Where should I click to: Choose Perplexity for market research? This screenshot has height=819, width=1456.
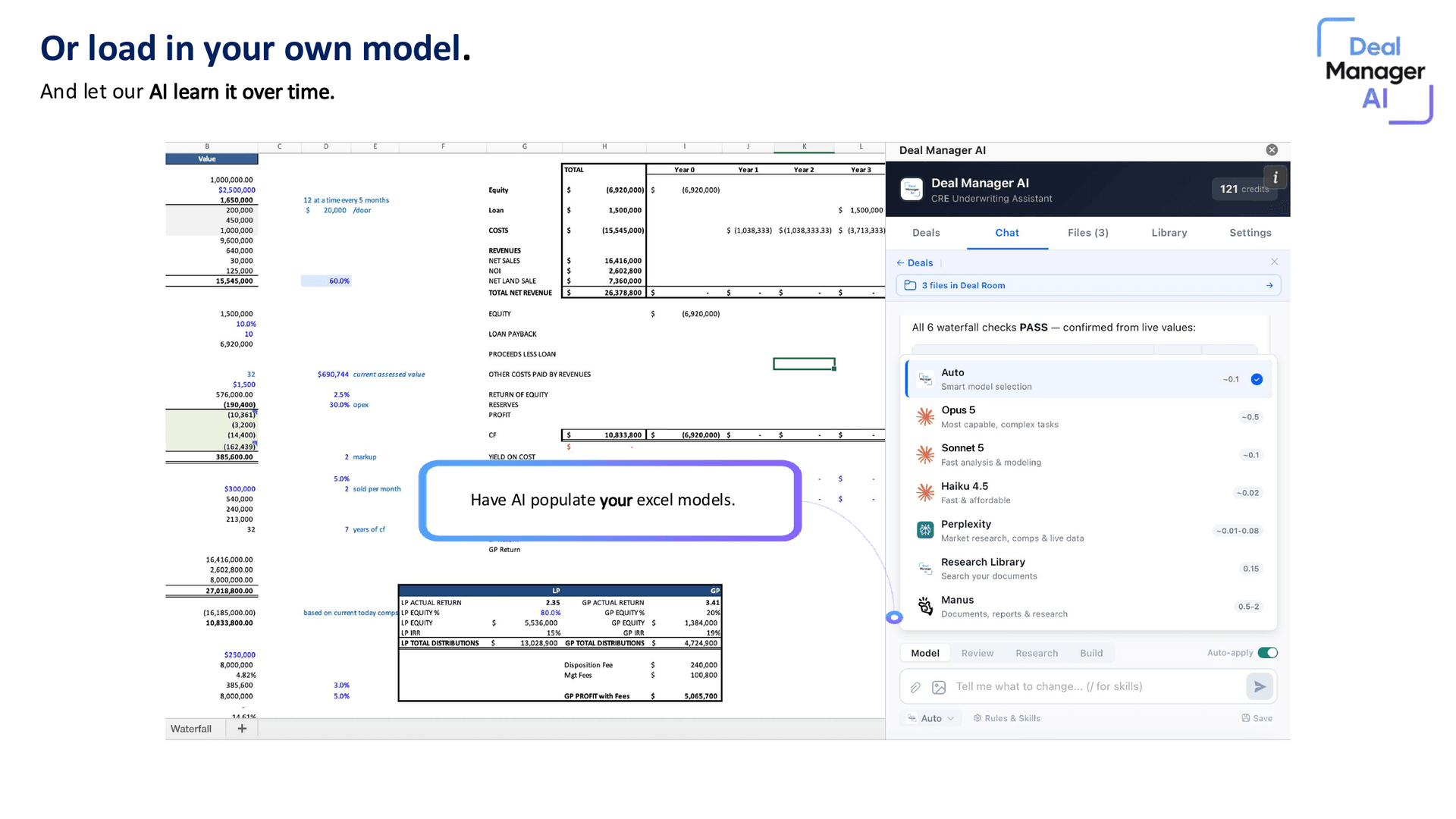pos(1088,531)
